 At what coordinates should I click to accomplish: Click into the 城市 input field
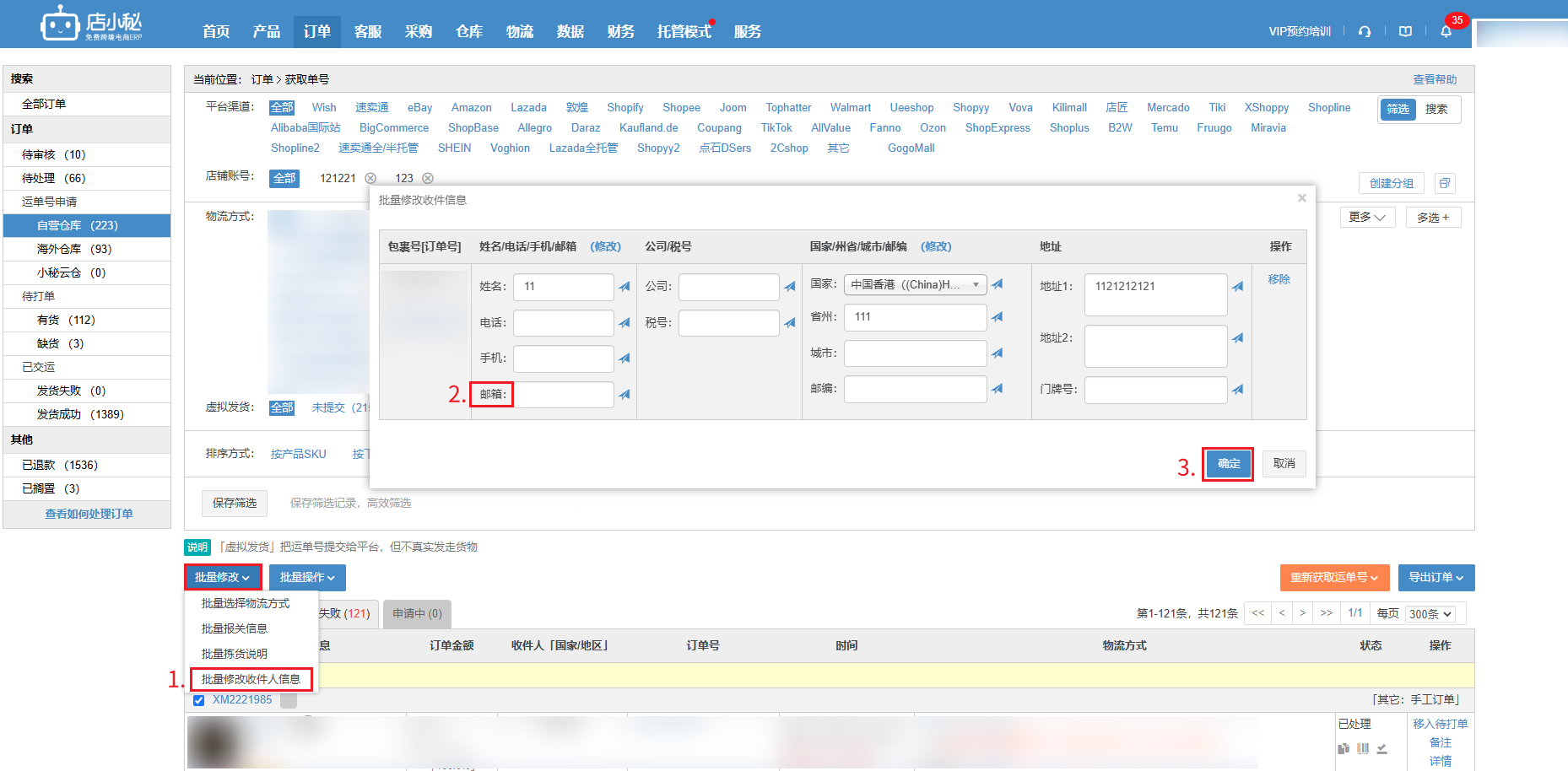[x=916, y=353]
